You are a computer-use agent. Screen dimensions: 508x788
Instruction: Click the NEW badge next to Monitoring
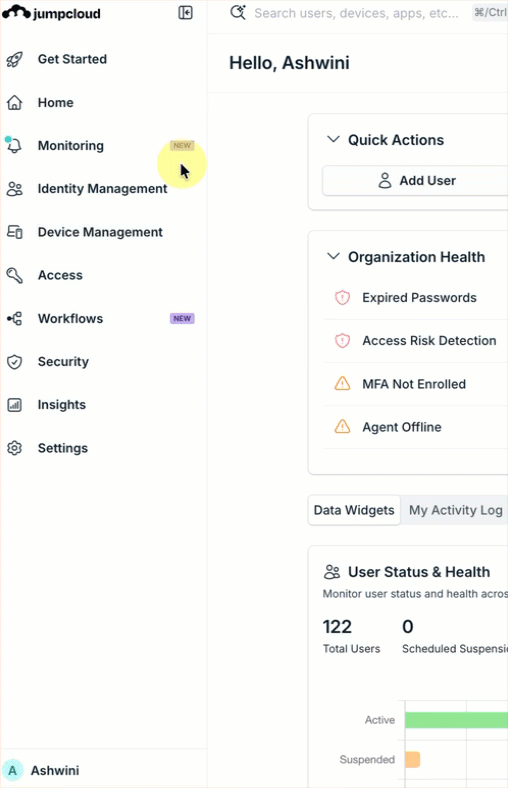coord(182,145)
